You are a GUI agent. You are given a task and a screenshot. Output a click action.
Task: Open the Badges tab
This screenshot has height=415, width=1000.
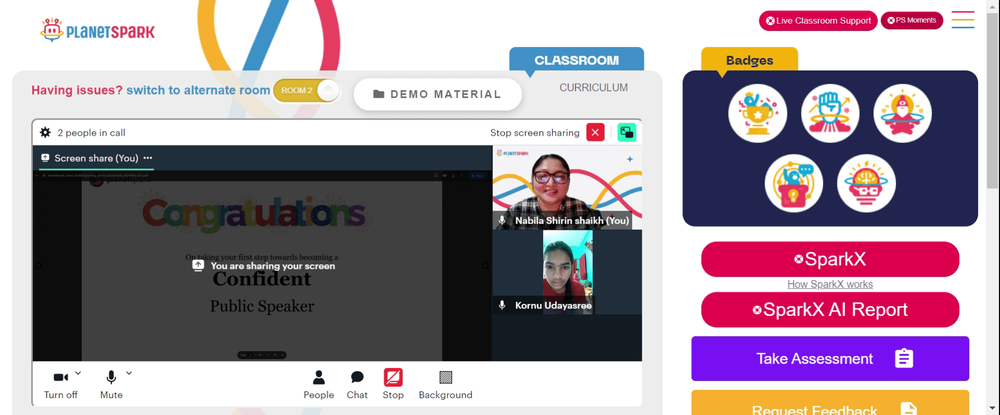coord(749,61)
